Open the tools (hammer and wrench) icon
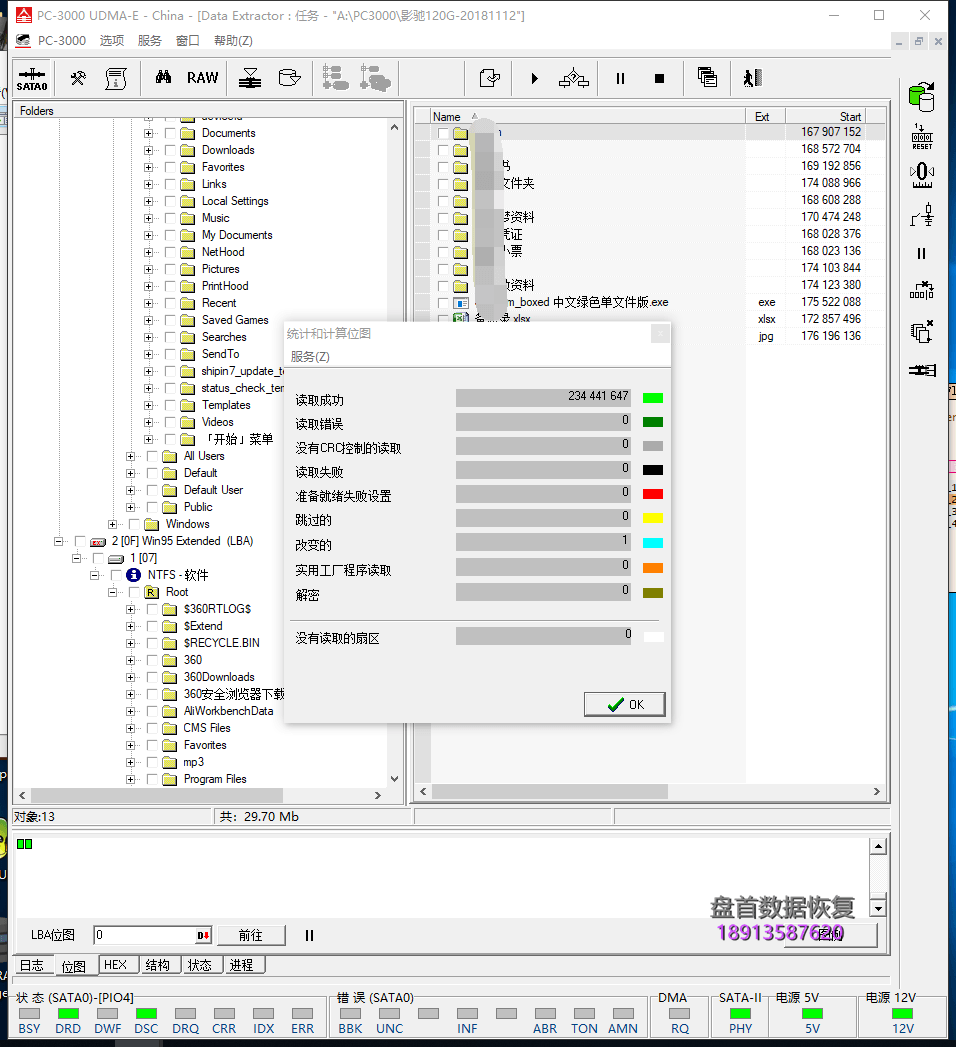Image resolution: width=956 pixels, height=1047 pixels. (x=78, y=78)
